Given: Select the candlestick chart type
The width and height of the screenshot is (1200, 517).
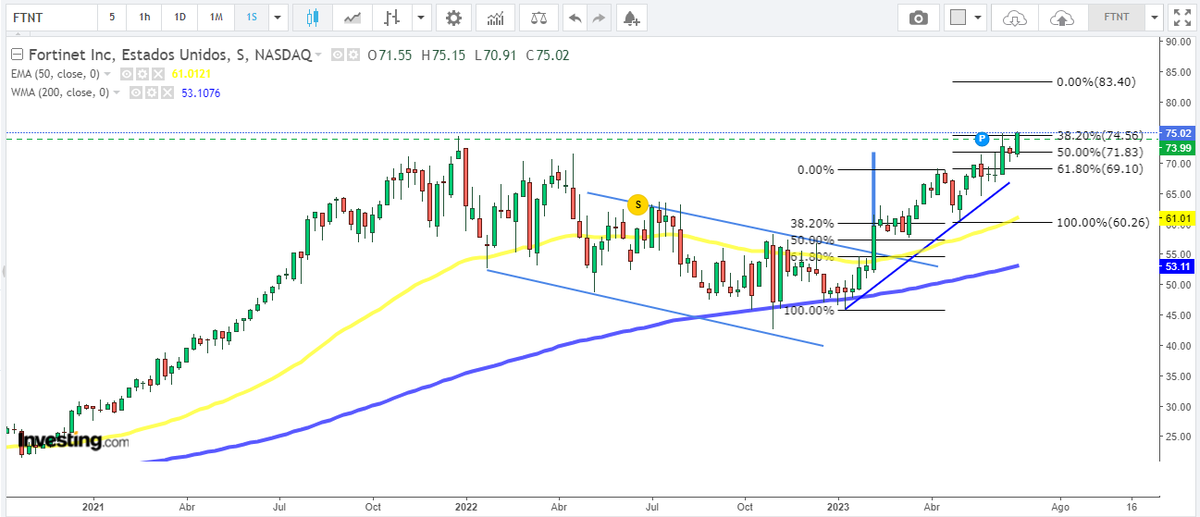Looking at the screenshot, I should (313, 17).
